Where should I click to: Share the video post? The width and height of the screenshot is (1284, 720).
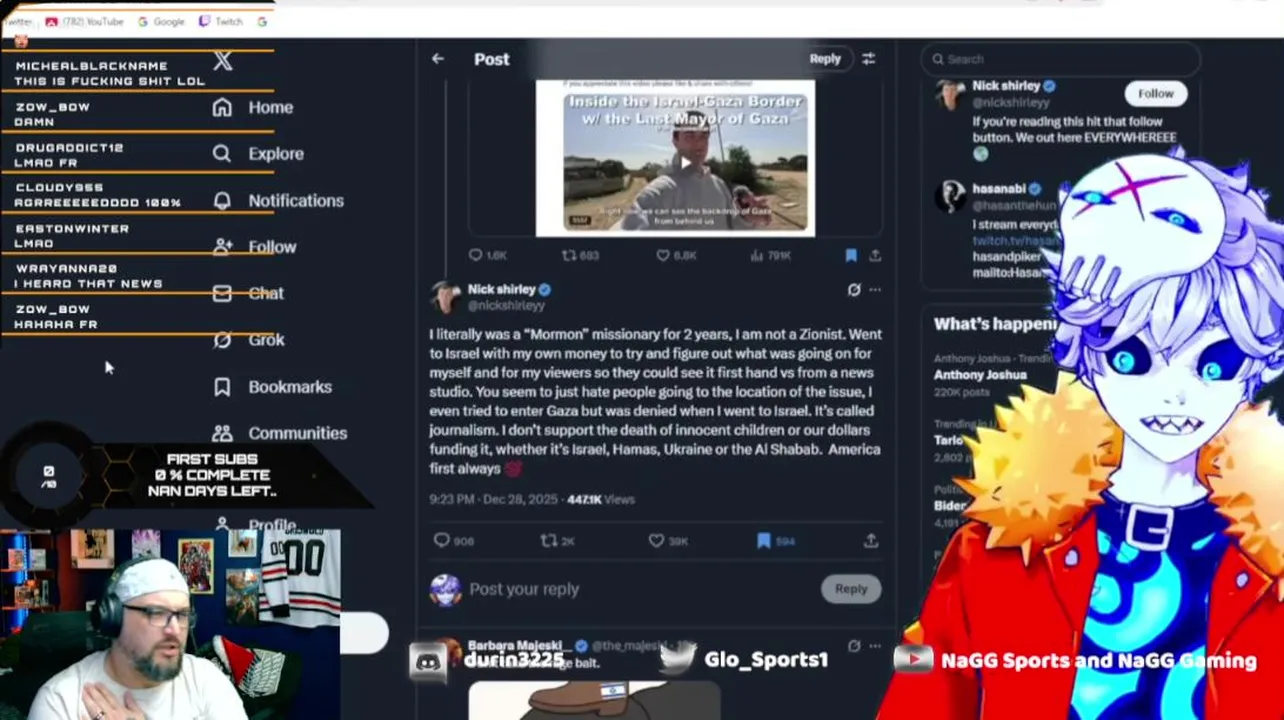[875, 256]
